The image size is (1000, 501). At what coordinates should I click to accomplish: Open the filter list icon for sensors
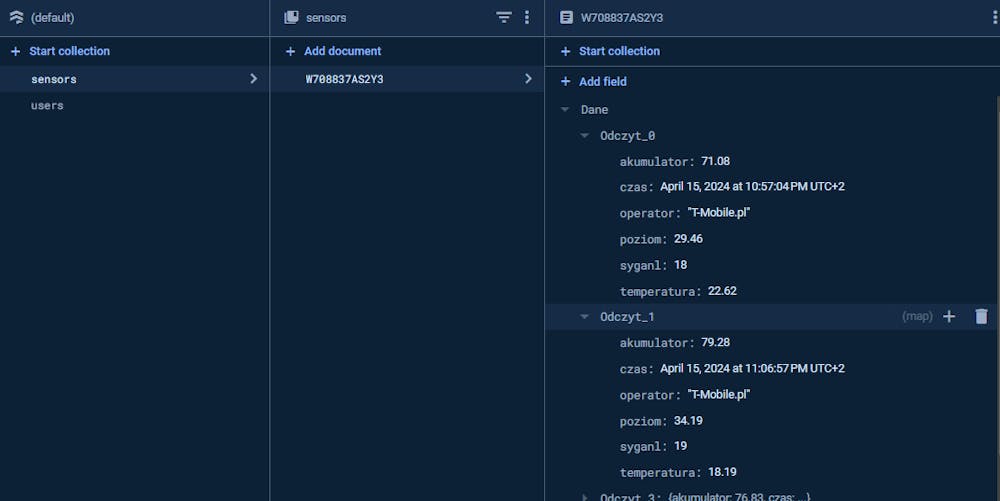tap(504, 17)
